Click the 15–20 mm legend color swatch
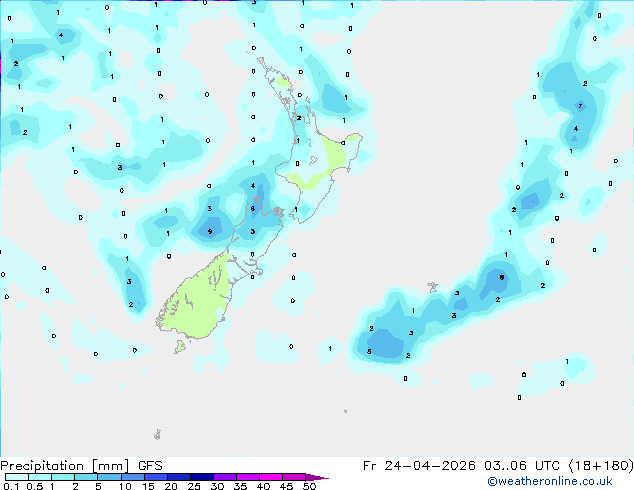 pos(156,477)
